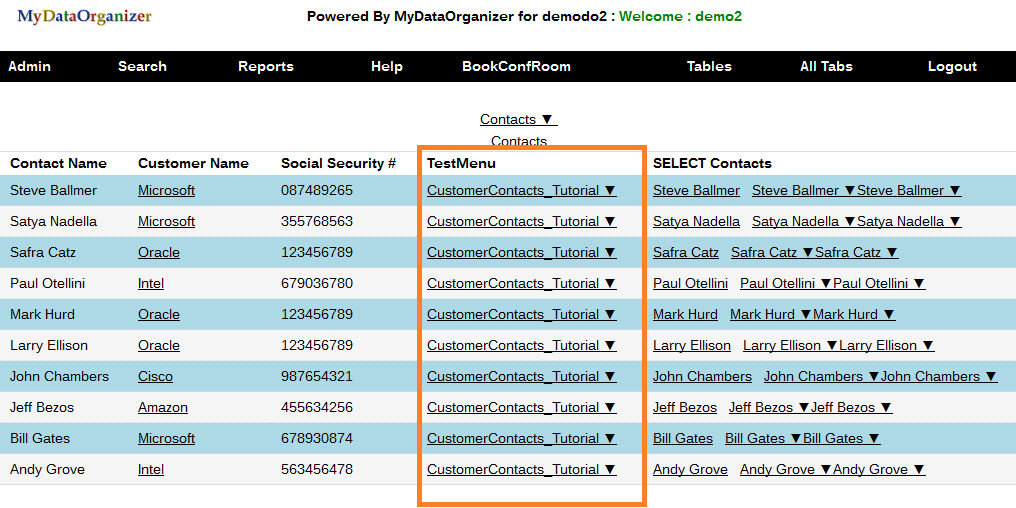Open CustomerContacts_Tutorial menu for Andy Grove
This screenshot has width=1016, height=508.
(521, 469)
